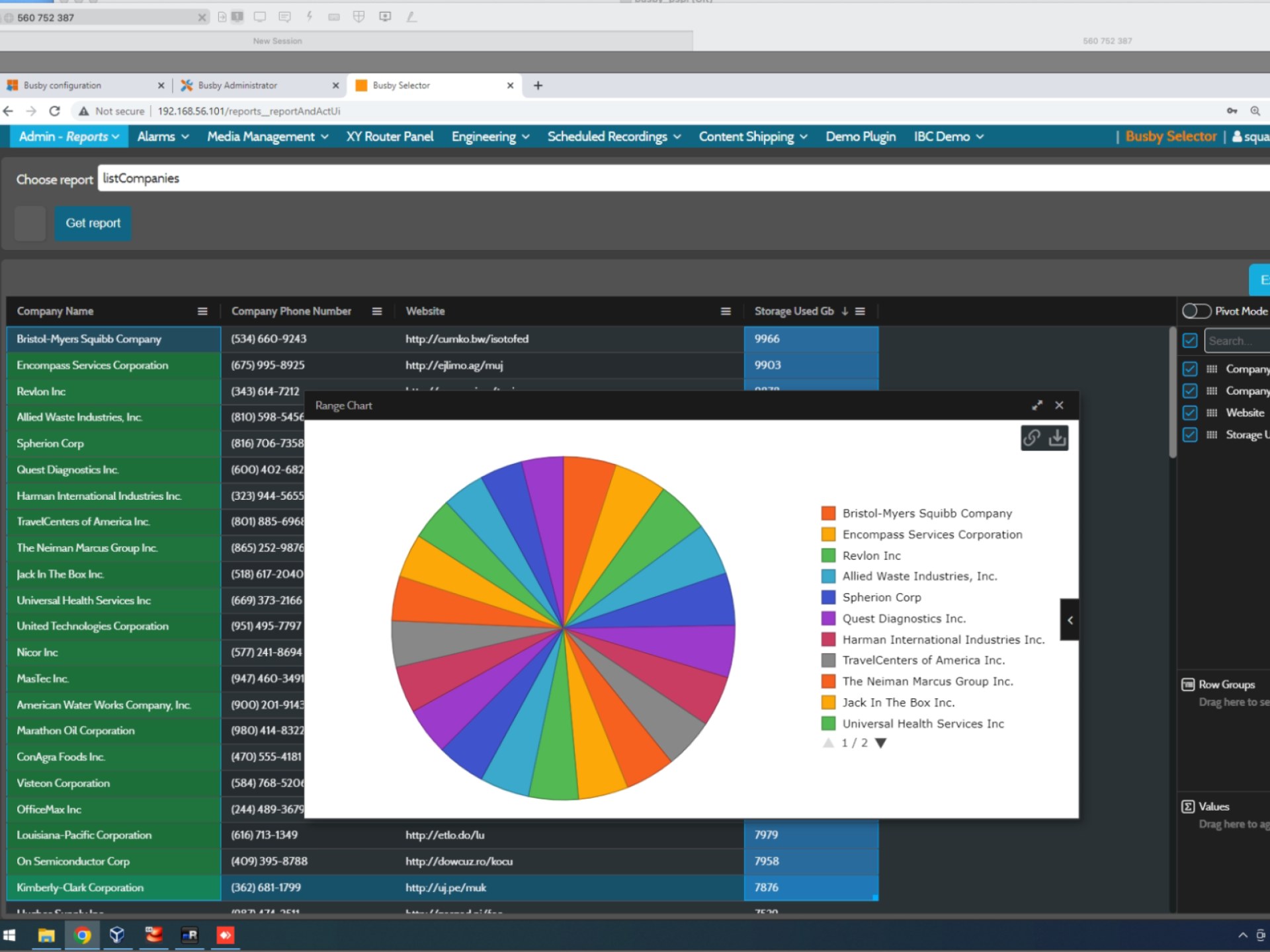
Task: Go back in browser history
Action: pos(8,111)
